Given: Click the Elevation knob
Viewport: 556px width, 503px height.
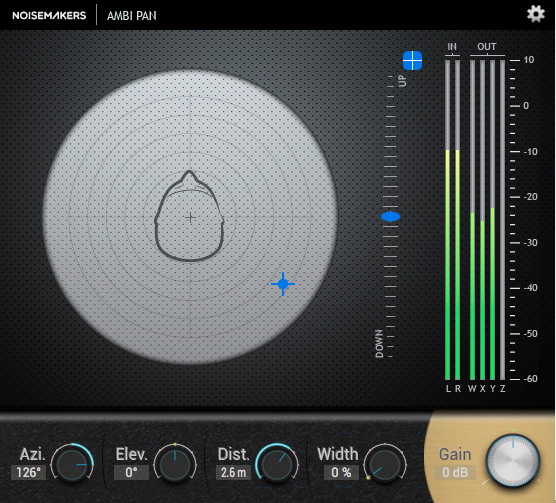Looking at the screenshot, I should [x=175, y=464].
